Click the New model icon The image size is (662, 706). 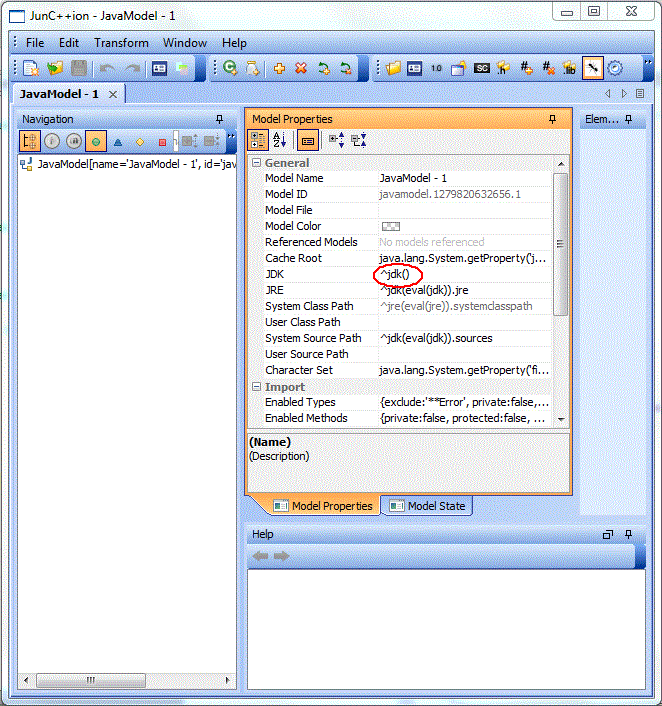[31, 68]
